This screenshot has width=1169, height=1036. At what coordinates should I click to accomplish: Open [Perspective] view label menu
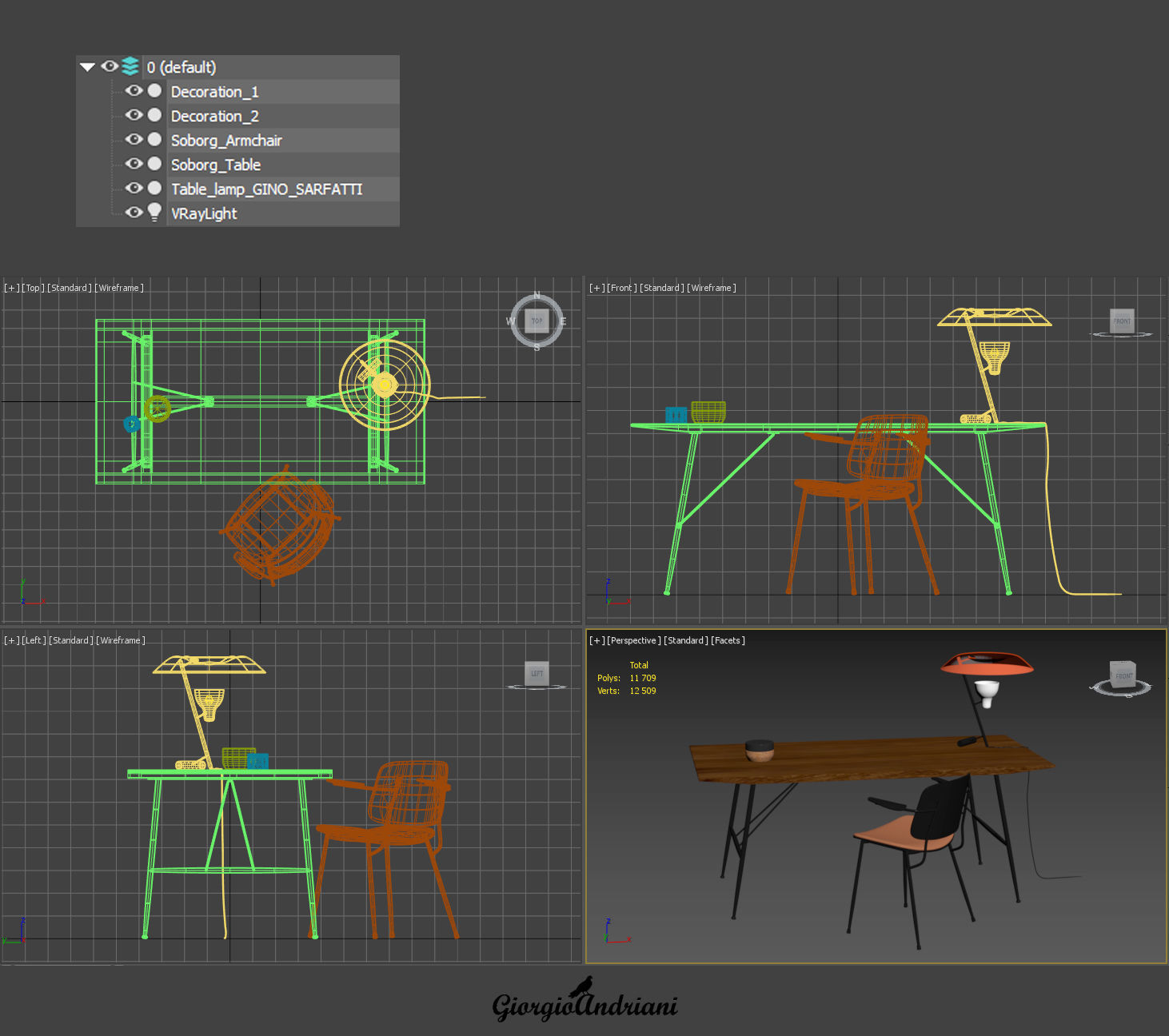tap(634, 640)
